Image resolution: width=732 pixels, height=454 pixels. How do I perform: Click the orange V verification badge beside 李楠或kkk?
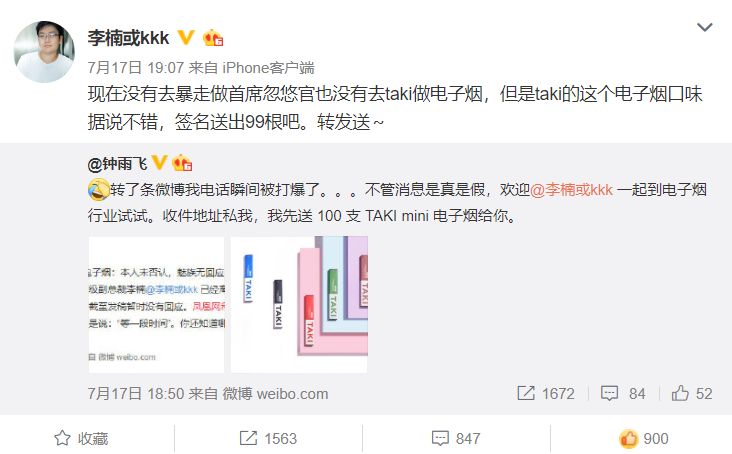point(186,37)
